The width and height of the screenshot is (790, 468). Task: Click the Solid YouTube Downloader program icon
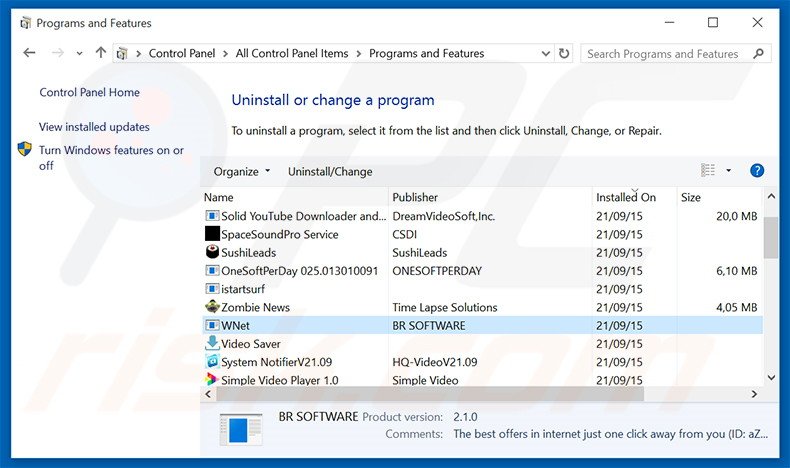click(x=212, y=216)
